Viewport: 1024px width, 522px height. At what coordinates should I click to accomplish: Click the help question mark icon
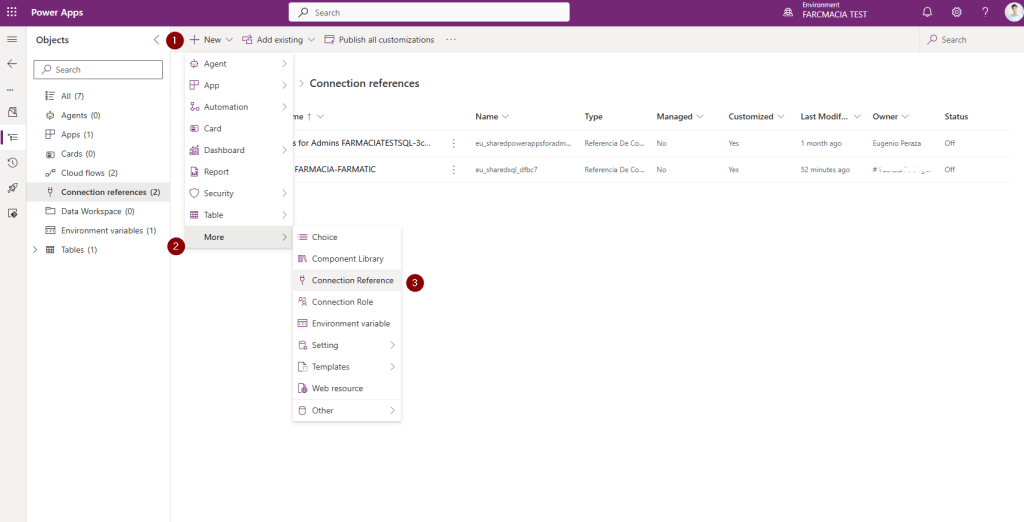click(985, 12)
